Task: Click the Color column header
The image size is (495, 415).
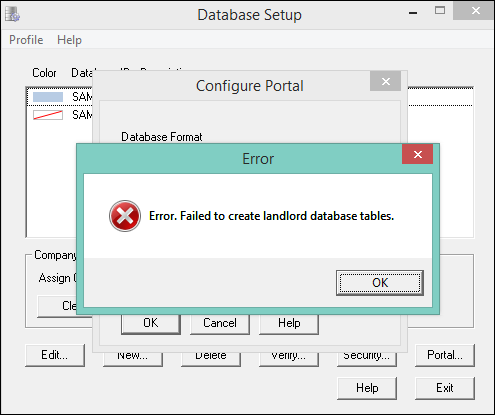Action: [x=44, y=73]
